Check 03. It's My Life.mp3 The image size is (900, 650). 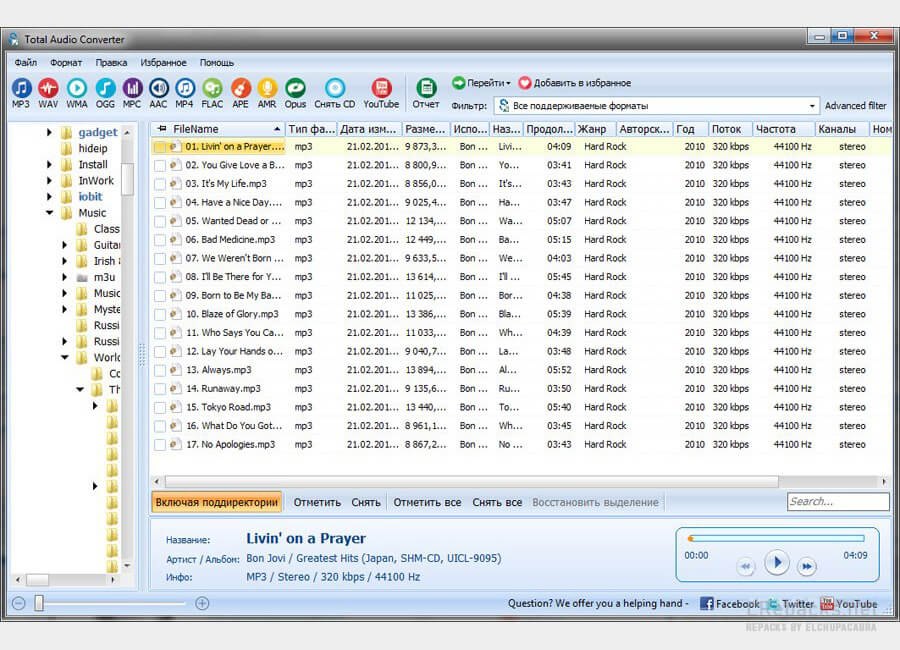pos(160,184)
